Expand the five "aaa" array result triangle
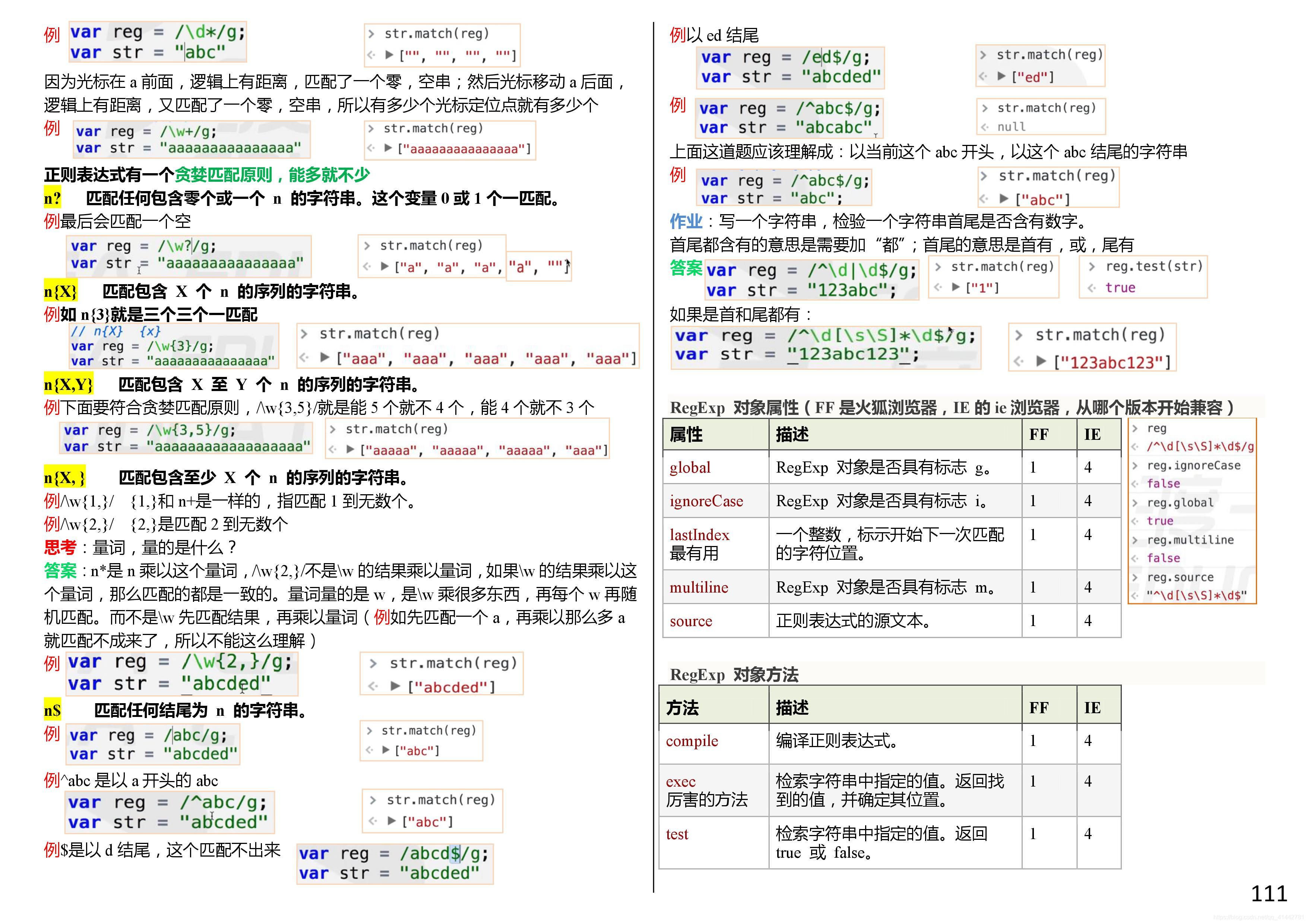The height and width of the screenshot is (924, 1307). click(x=325, y=357)
